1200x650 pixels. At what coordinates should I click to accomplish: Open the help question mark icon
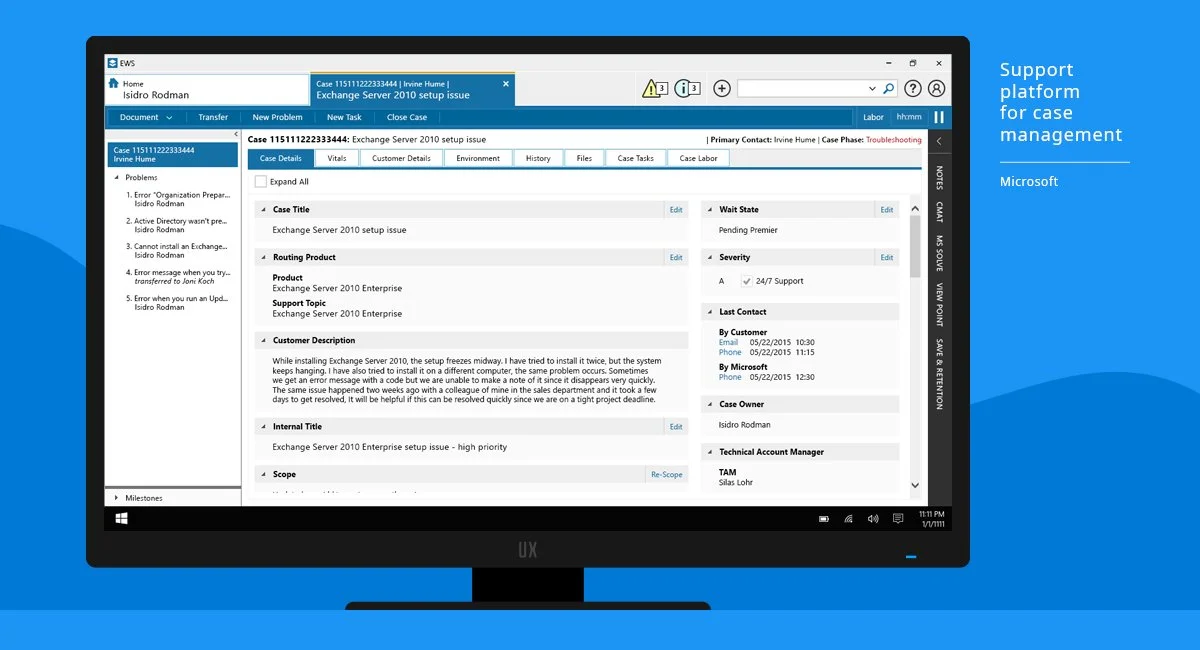pyautogui.click(x=913, y=88)
